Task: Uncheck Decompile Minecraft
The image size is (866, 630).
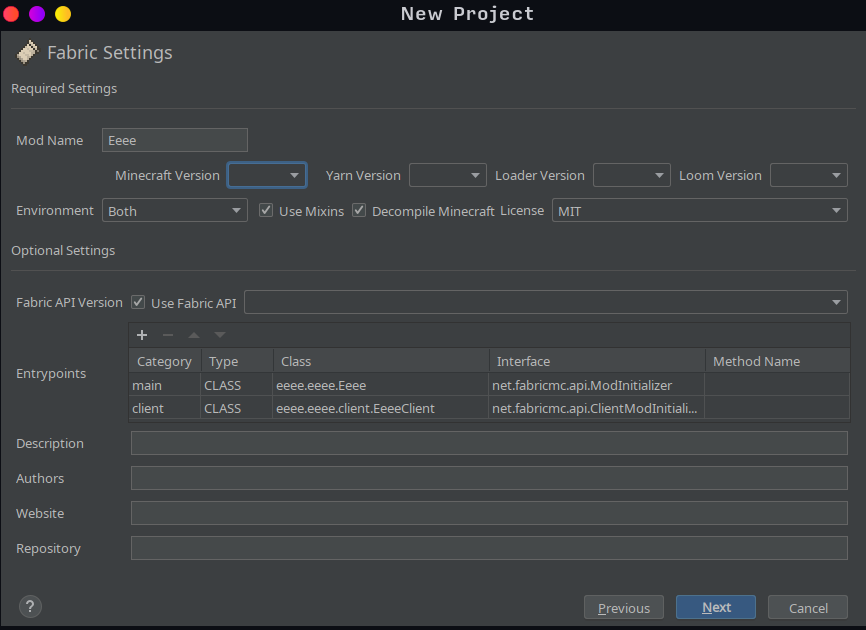Action: click(x=359, y=210)
